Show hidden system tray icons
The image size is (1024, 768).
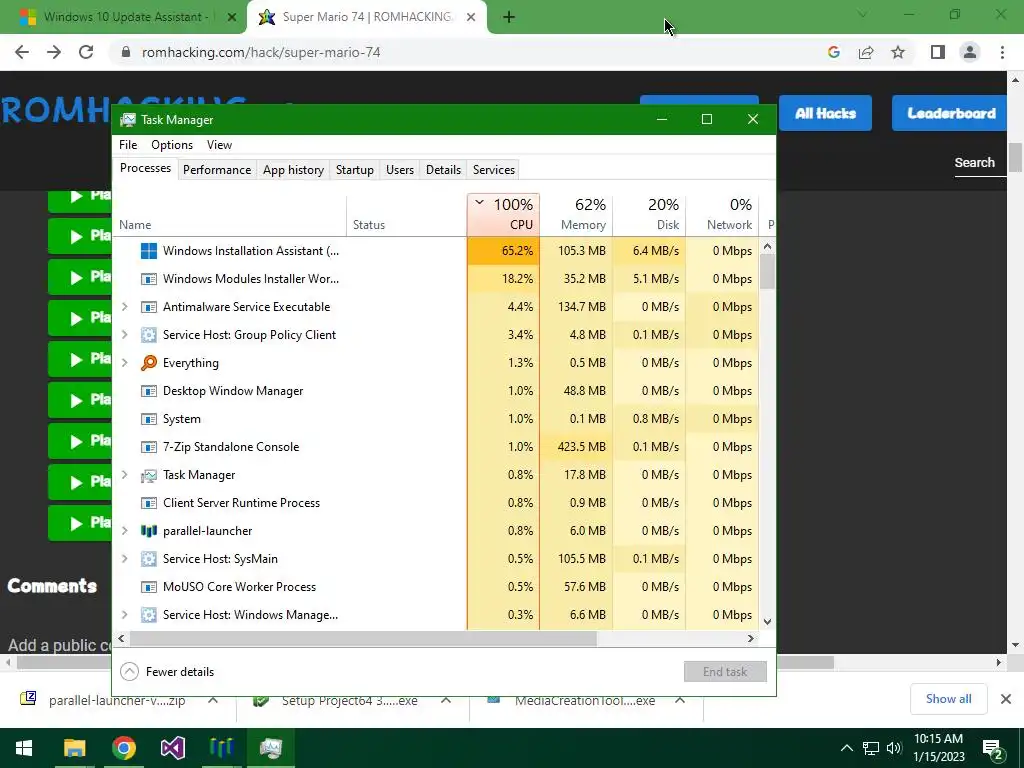pos(846,748)
